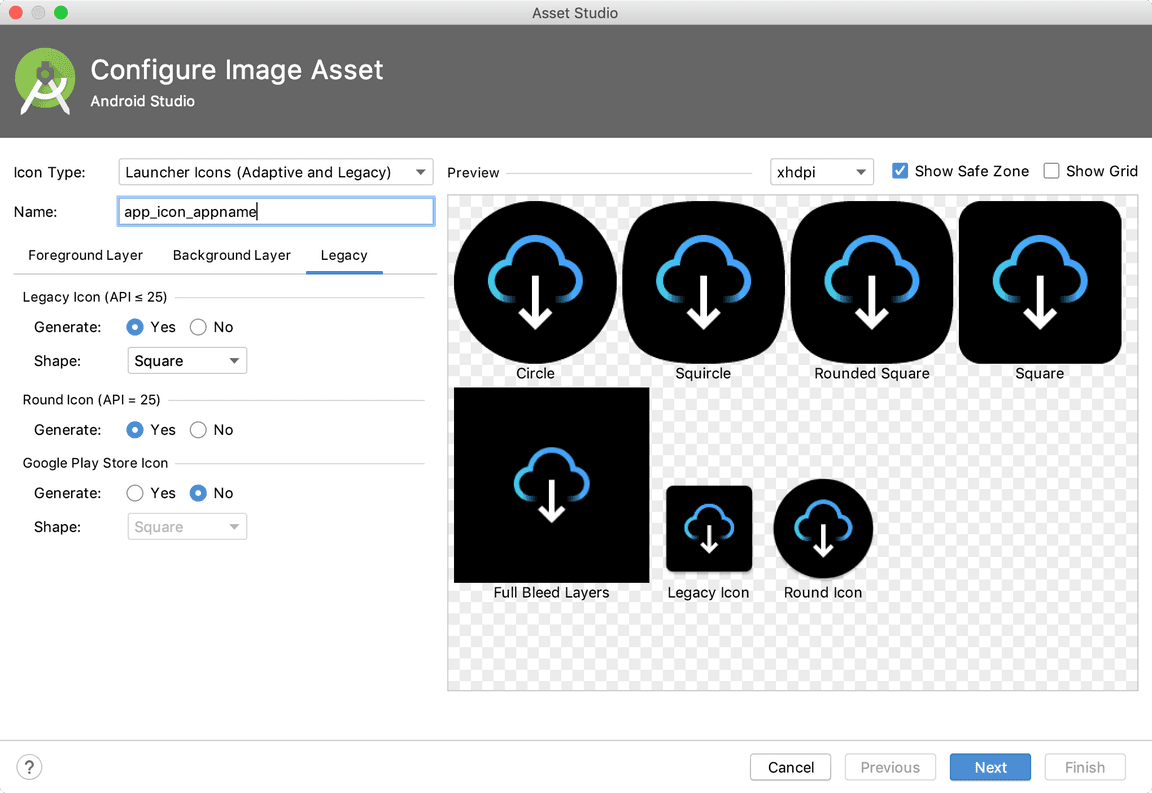The width and height of the screenshot is (1152, 793).
Task: Click the Name input field
Action: pyautogui.click(x=276, y=211)
